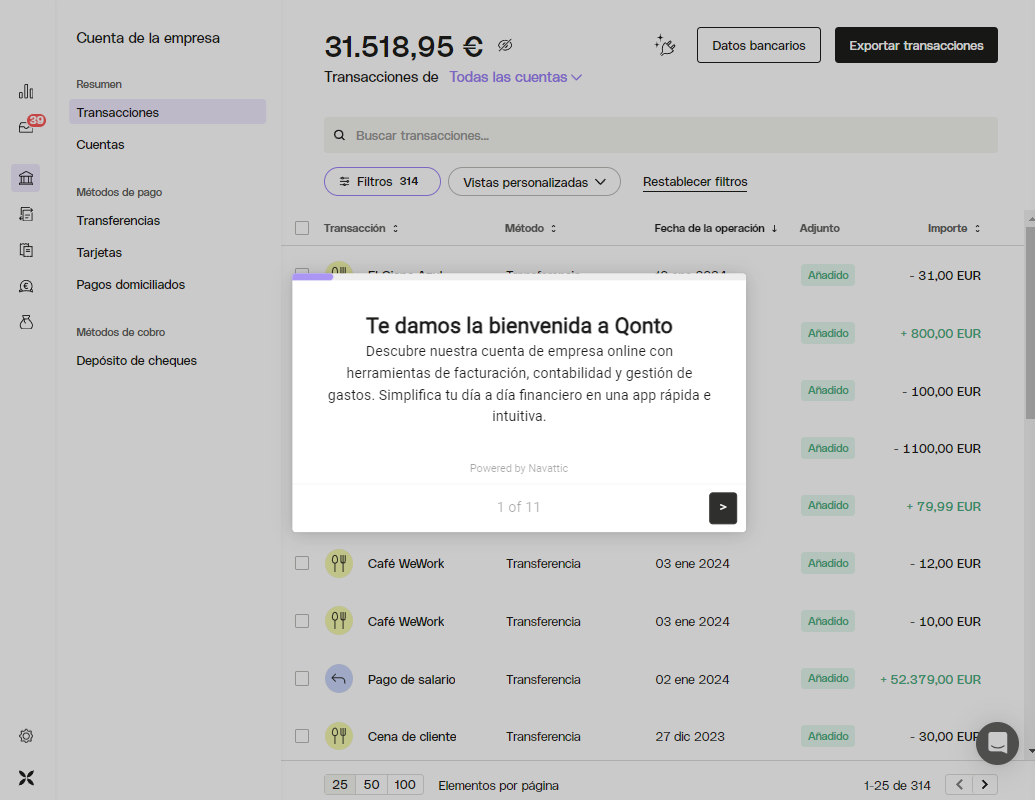1035x800 pixels.
Task: Sort by Transacción column
Action: 360,228
